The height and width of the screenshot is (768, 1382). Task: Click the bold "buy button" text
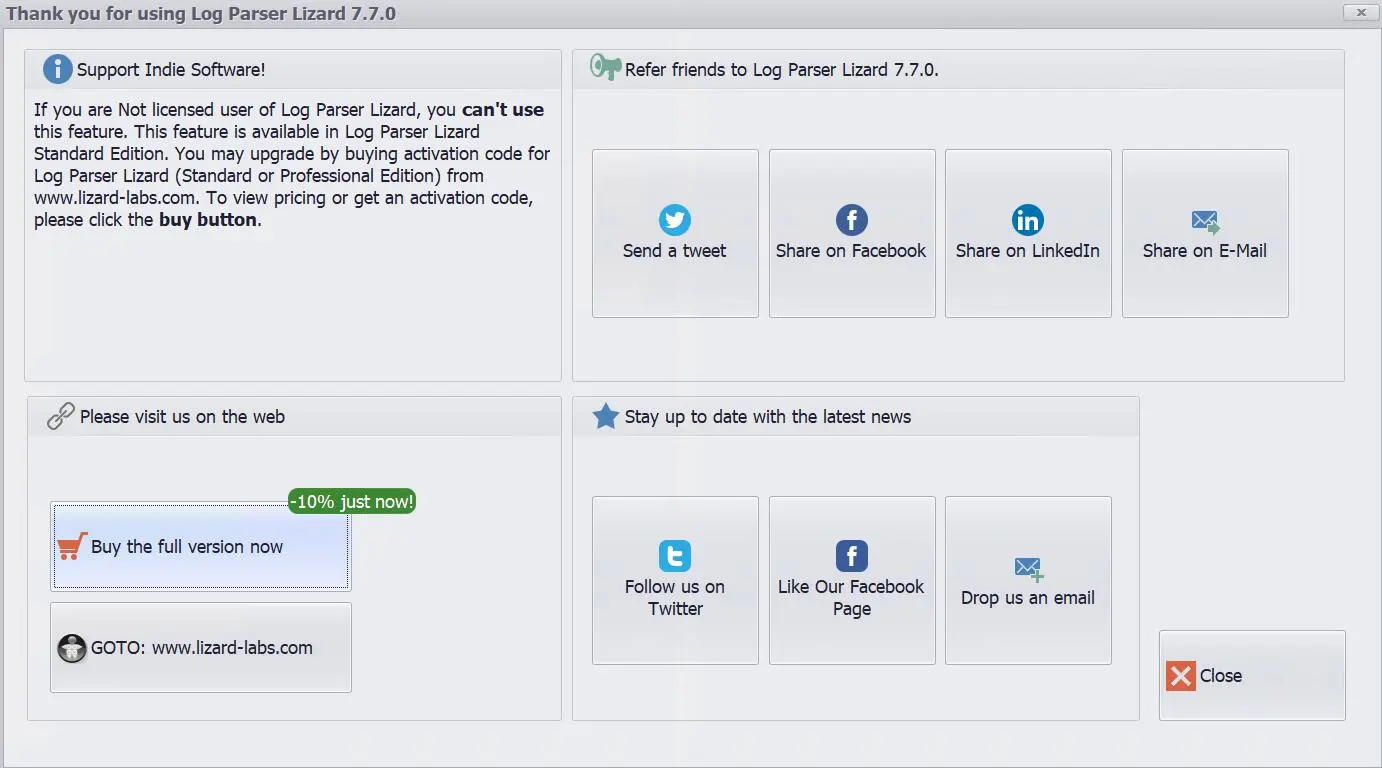208,220
